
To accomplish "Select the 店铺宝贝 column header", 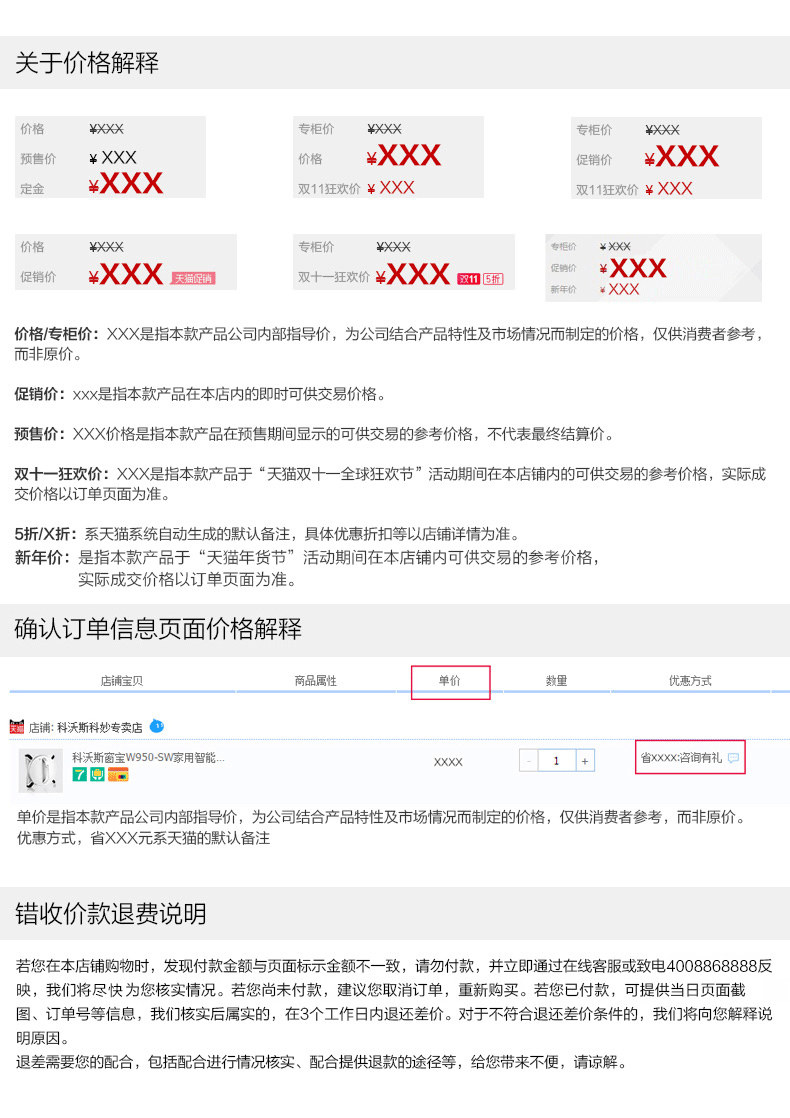I will [122, 681].
